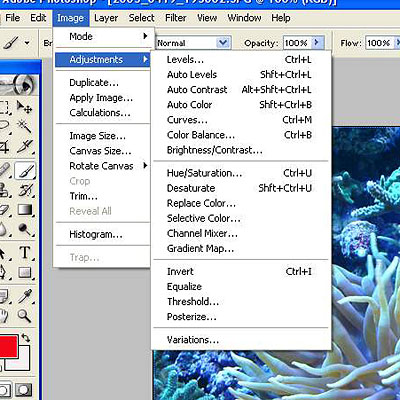Close the Image menu via its title
Screen dimensions: 400x400
point(70,18)
